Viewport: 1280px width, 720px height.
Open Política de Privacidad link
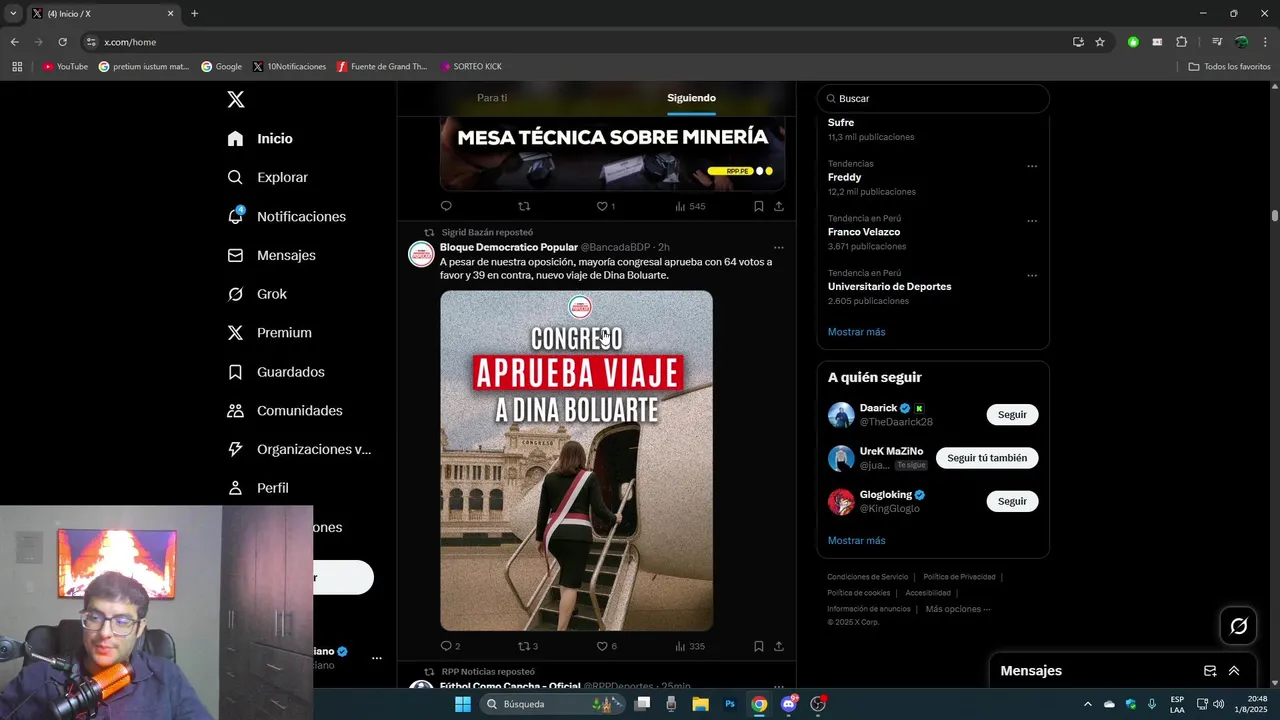coord(959,577)
